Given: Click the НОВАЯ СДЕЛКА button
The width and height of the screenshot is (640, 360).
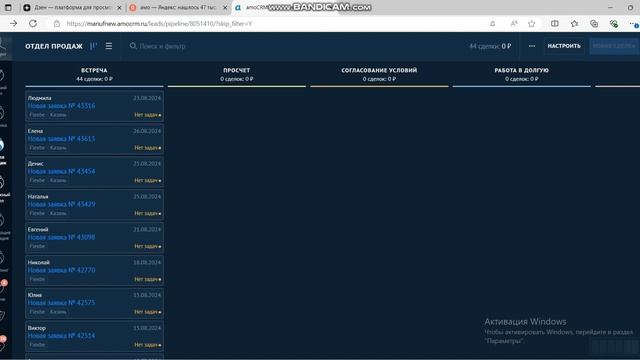Looking at the screenshot, I should point(614,46).
